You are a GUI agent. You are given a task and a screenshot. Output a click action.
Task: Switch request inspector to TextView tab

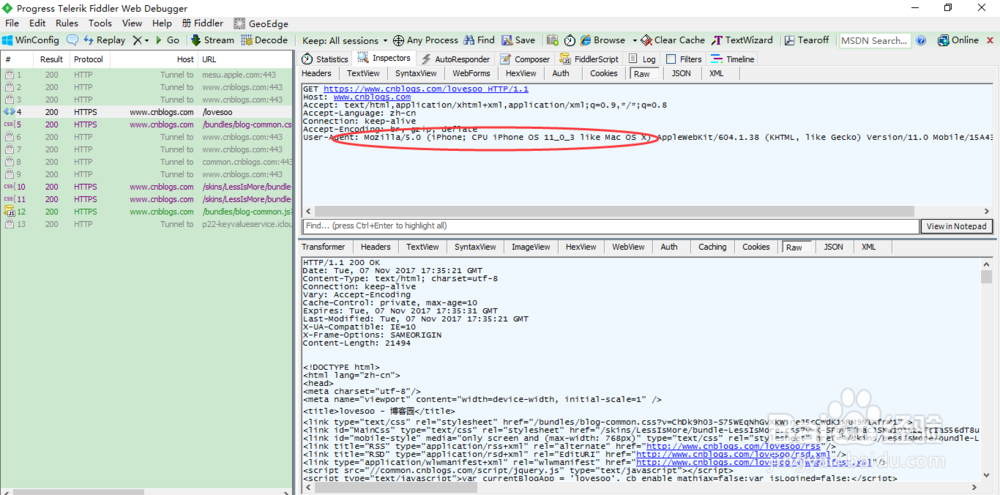point(364,73)
